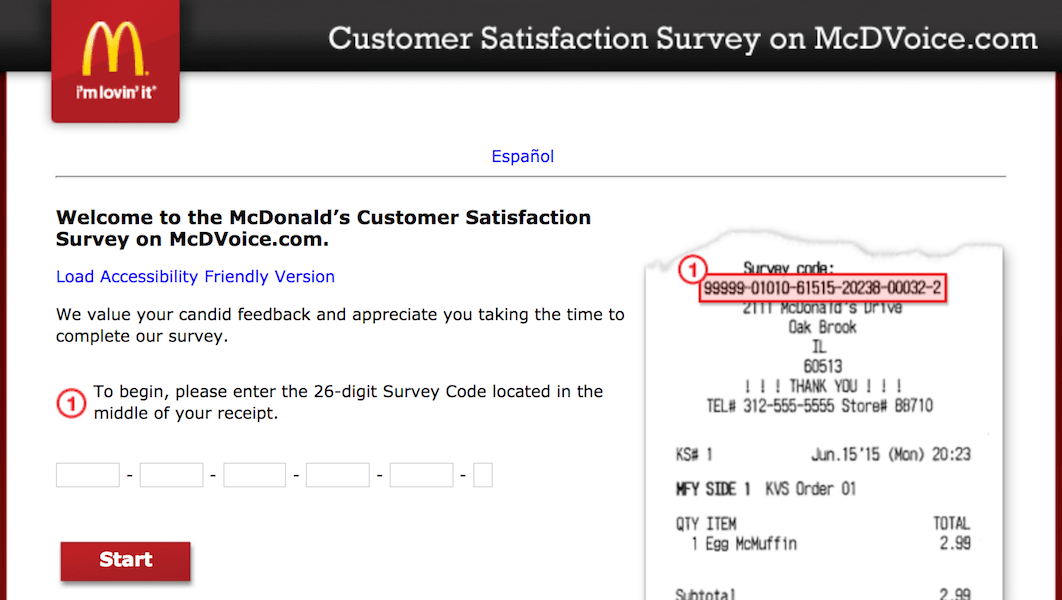1062x600 pixels.
Task: Click the 'Jun.15'15 (Mon) 20:23' receipt date
Action: pos(891,454)
